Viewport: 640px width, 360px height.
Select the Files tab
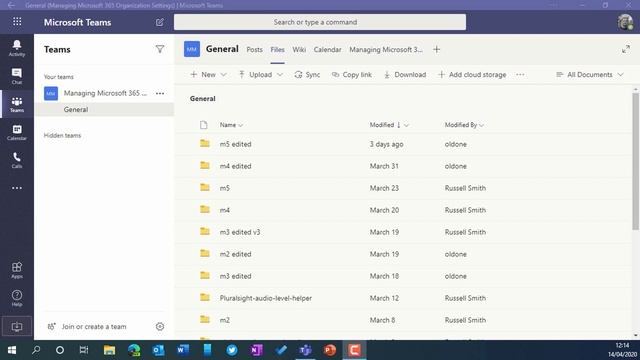click(277, 49)
